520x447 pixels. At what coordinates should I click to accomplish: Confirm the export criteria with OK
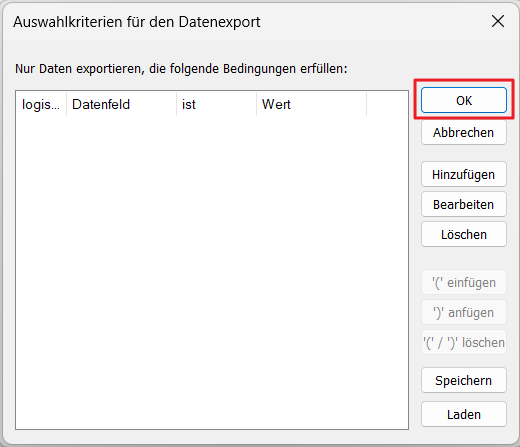click(464, 100)
